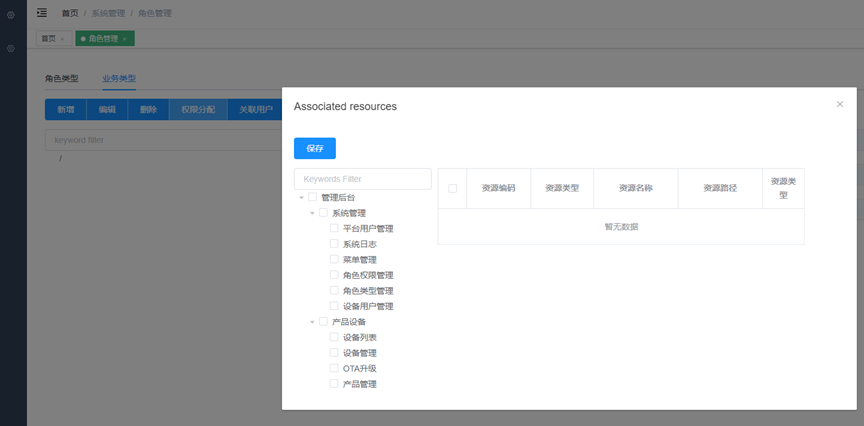Select the 角色类型管理 checkbox
The height and width of the screenshot is (426, 864).
pyautogui.click(x=334, y=290)
